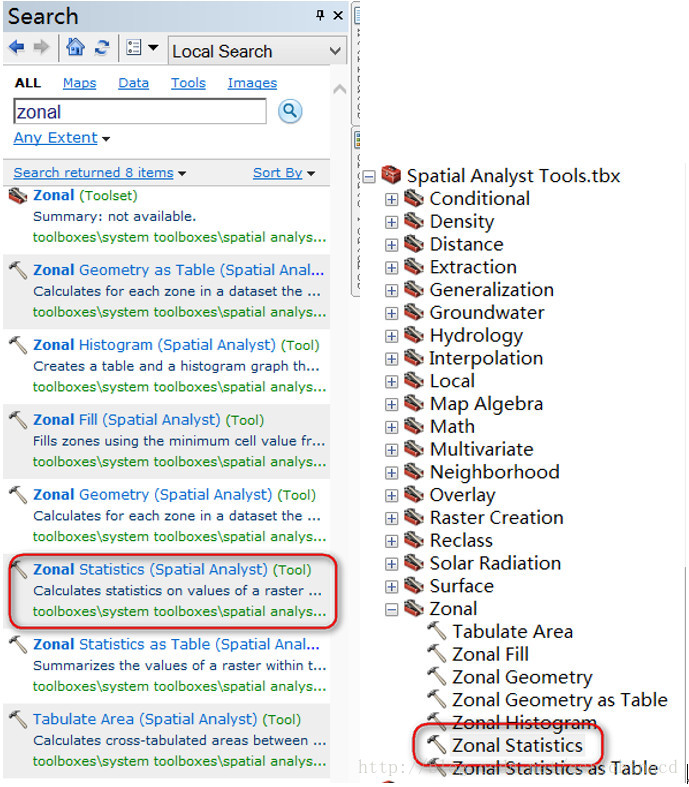Open Zonal Geometry as Table result

(x=178, y=270)
